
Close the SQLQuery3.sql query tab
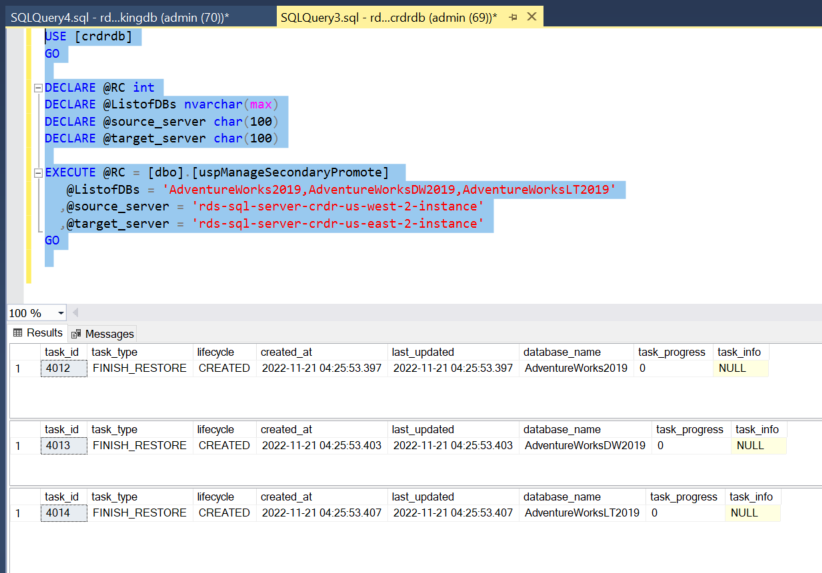pyautogui.click(x=531, y=17)
